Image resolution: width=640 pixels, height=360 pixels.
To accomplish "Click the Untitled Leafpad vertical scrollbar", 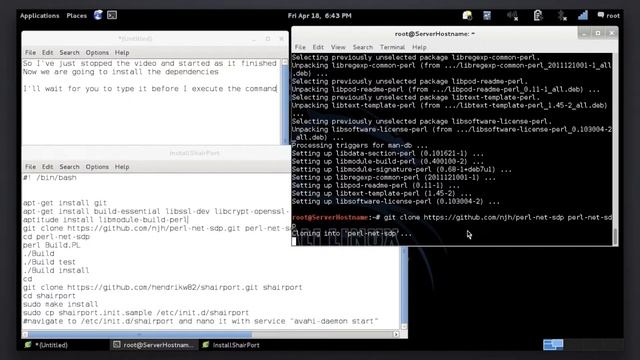I will (285, 102).
